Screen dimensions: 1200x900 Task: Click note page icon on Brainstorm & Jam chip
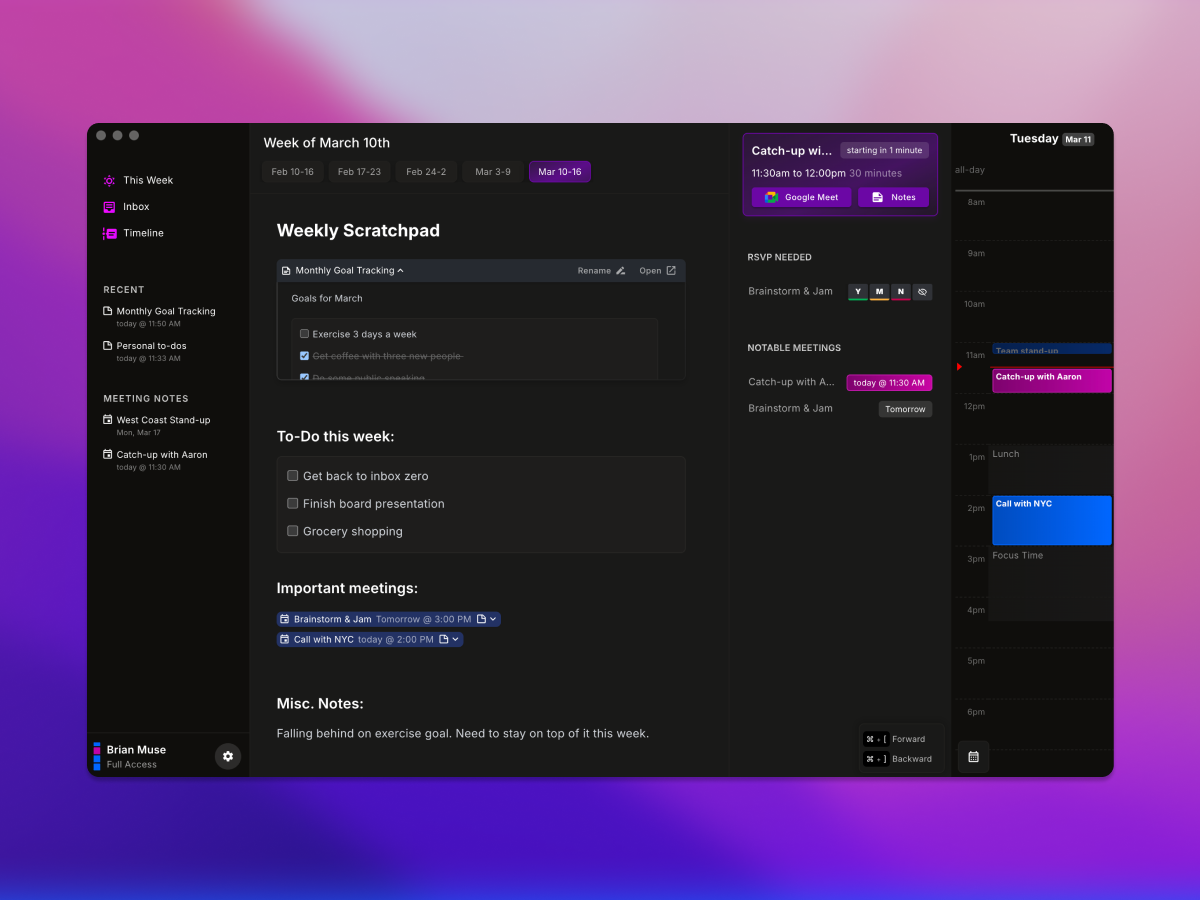pos(481,620)
